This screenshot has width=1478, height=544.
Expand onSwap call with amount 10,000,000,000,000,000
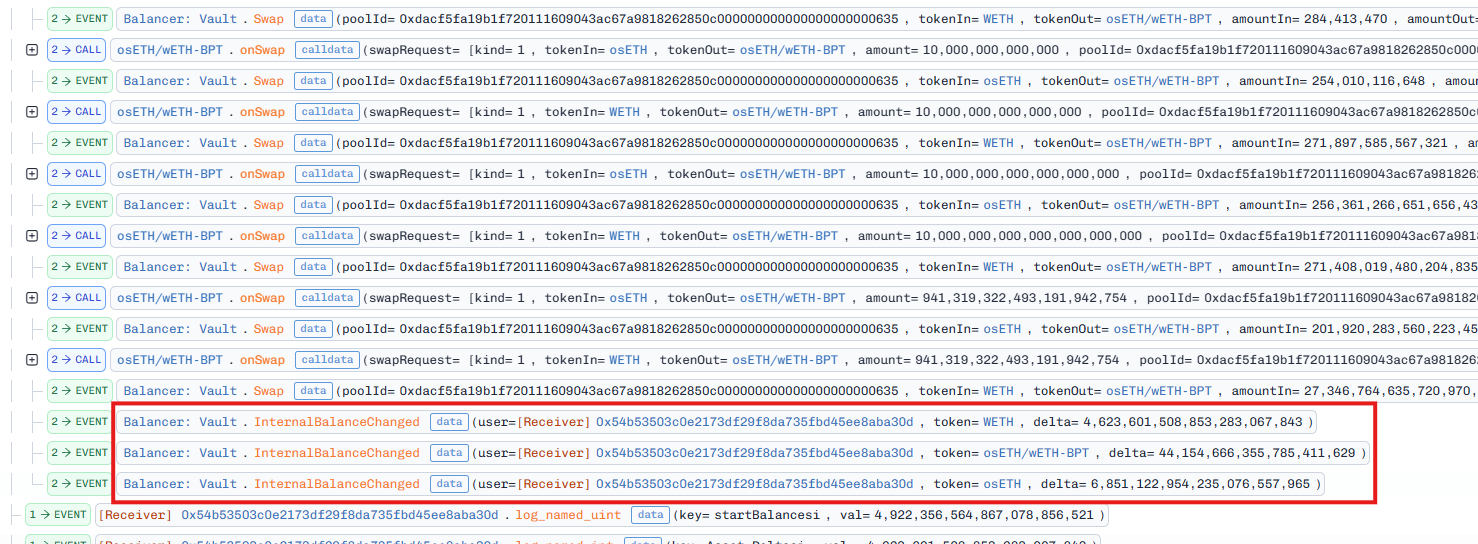[31, 112]
